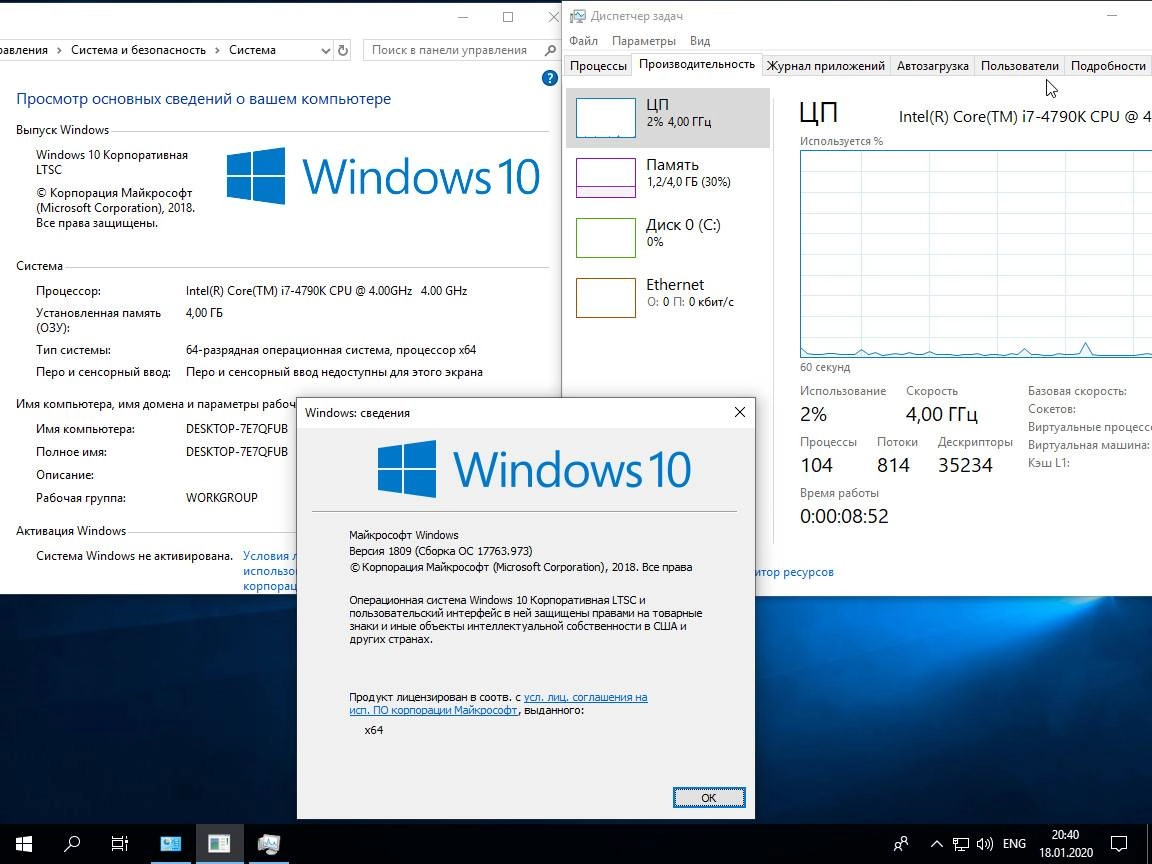Switch to winver taskbar app icon

(219, 843)
